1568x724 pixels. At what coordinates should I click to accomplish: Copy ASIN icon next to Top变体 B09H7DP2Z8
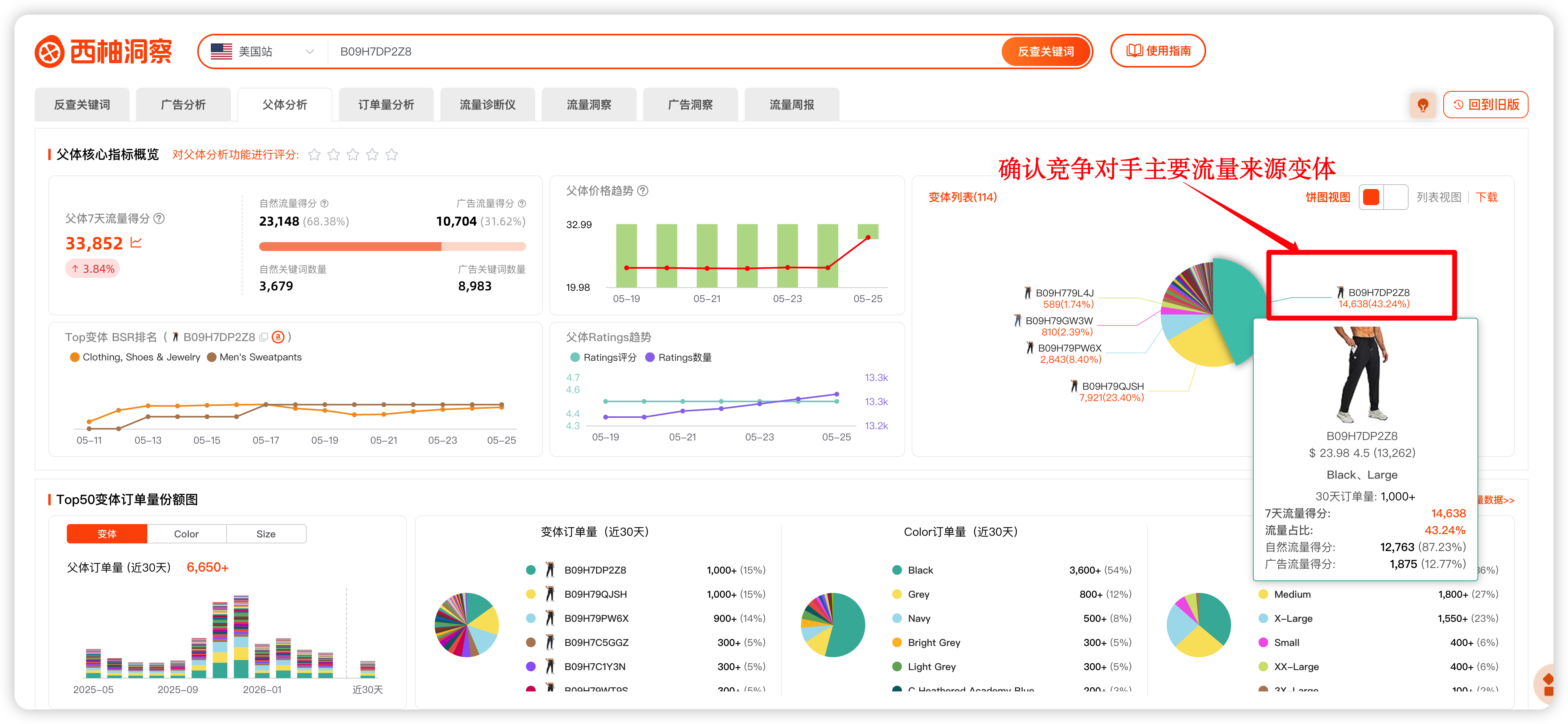coord(264,336)
